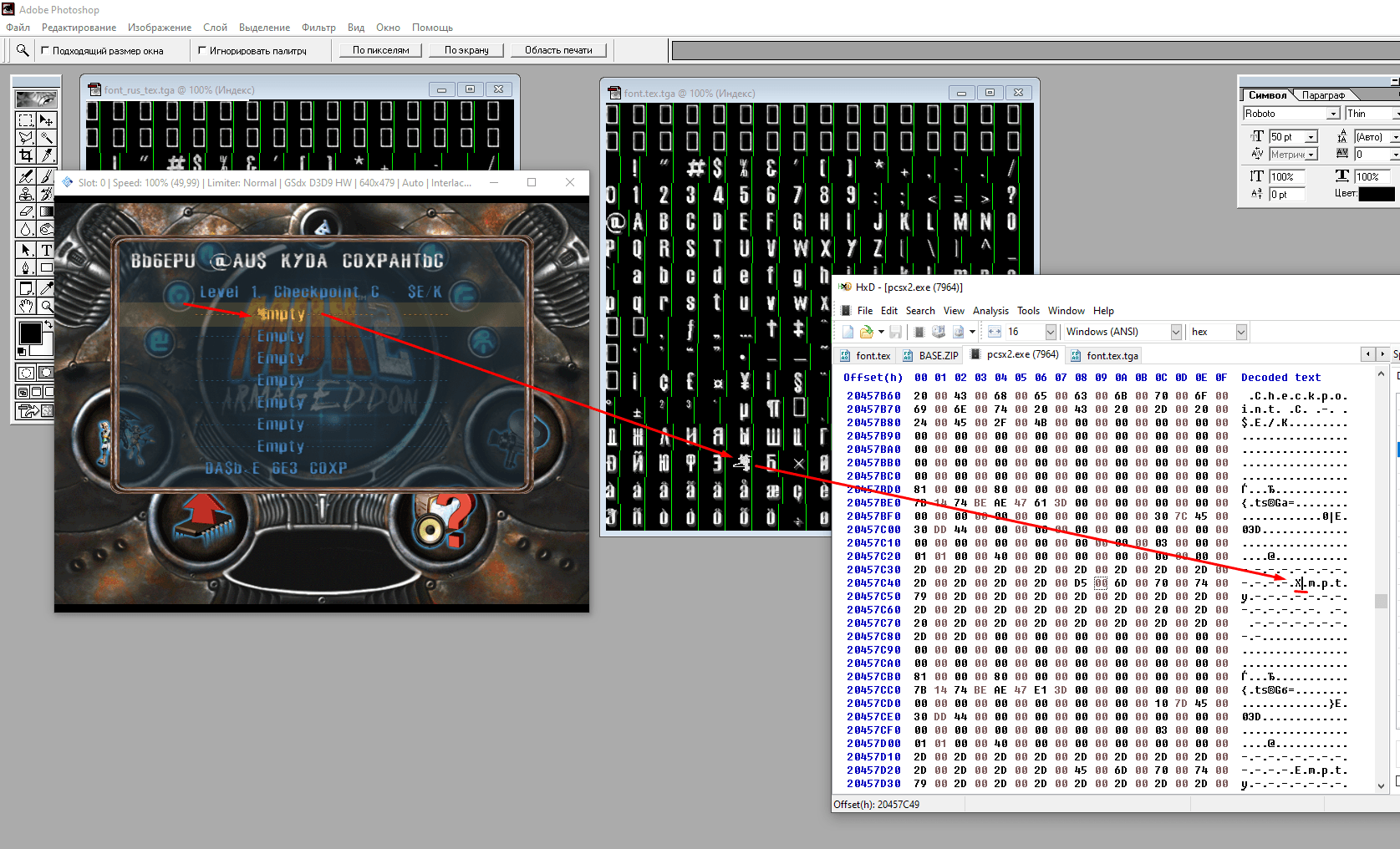
Task: Switch to the 'Параграф' panel tab
Action: tap(1323, 95)
